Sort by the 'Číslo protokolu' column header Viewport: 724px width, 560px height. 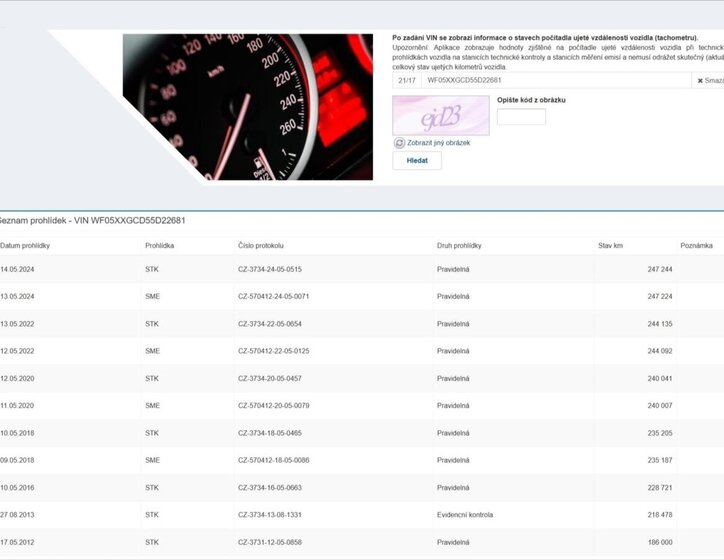click(261, 245)
